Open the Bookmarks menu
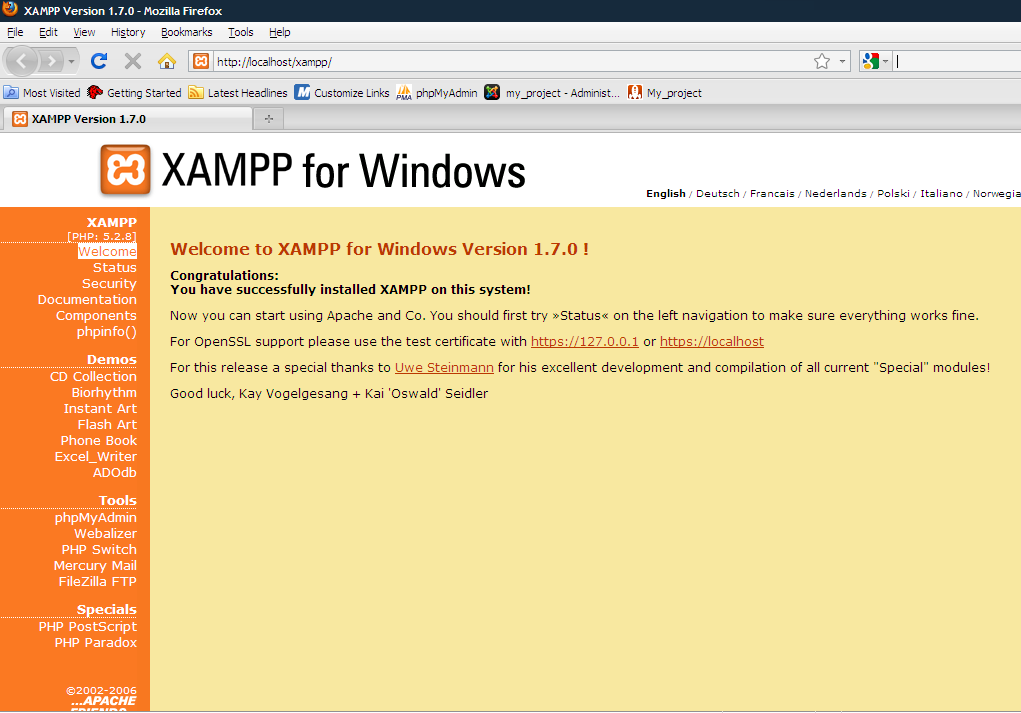 186,32
